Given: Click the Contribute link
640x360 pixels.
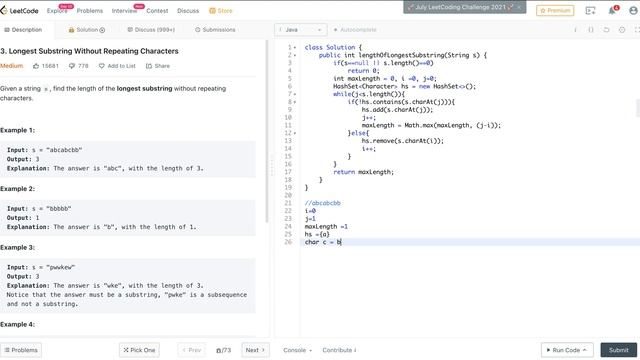Looking at the screenshot, I should tap(339, 350).
